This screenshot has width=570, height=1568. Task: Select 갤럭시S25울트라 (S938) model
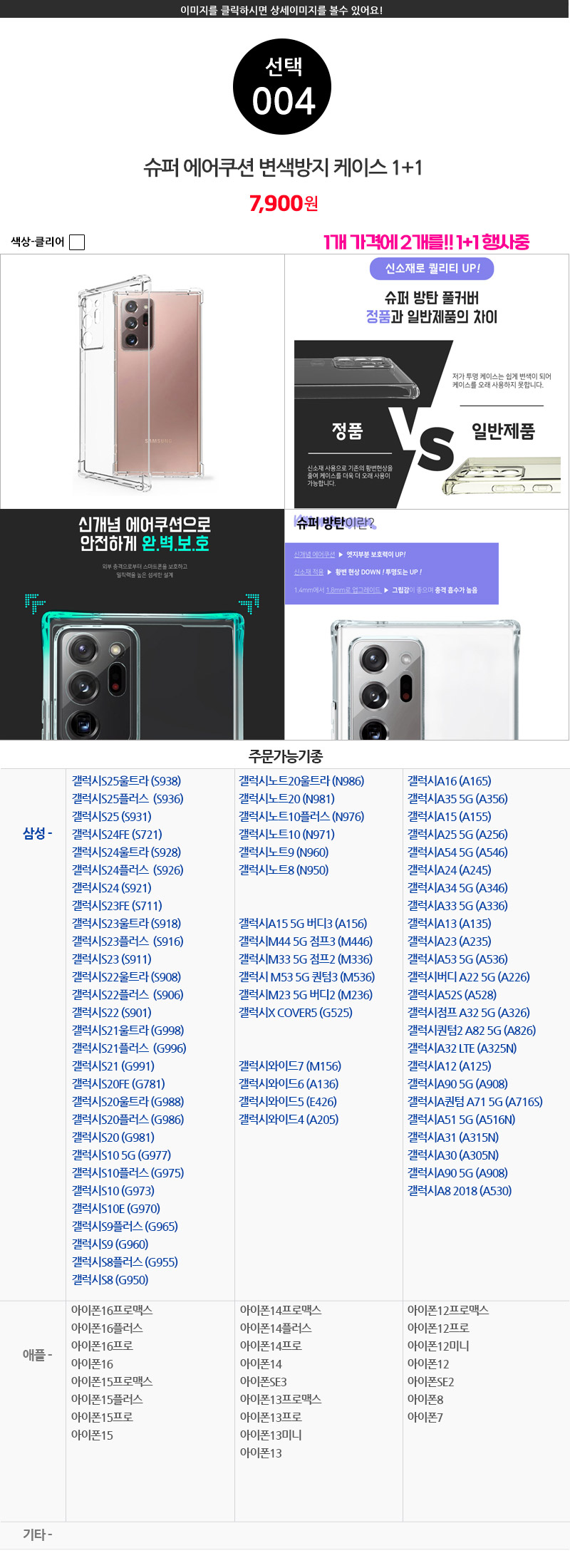126,781
